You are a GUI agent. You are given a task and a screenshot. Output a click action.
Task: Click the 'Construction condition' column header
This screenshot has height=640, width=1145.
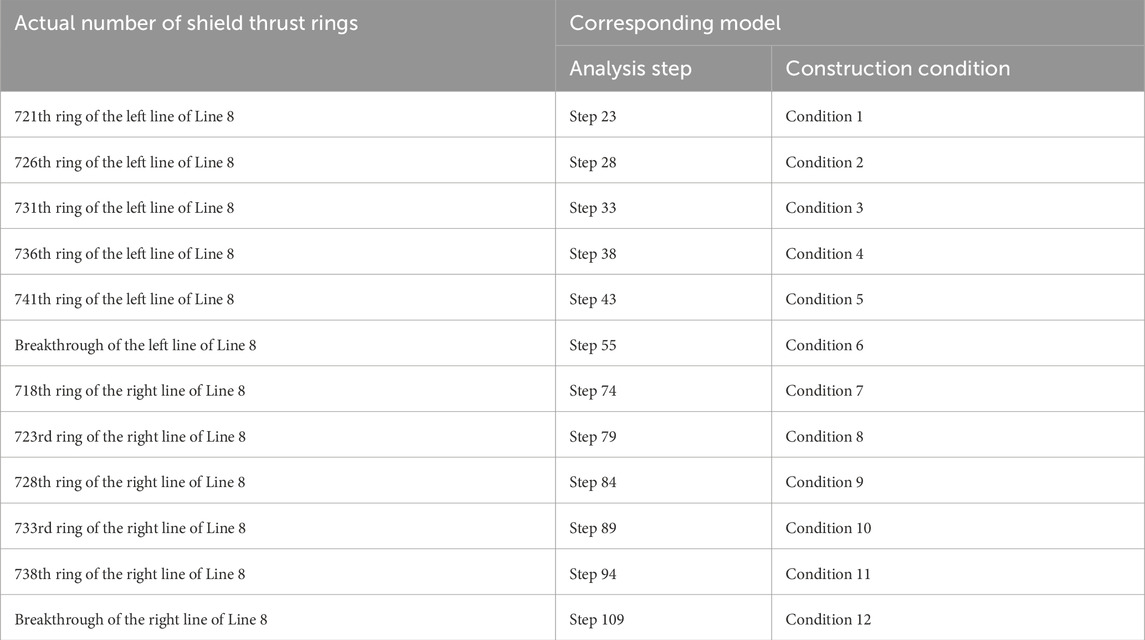(x=958, y=69)
